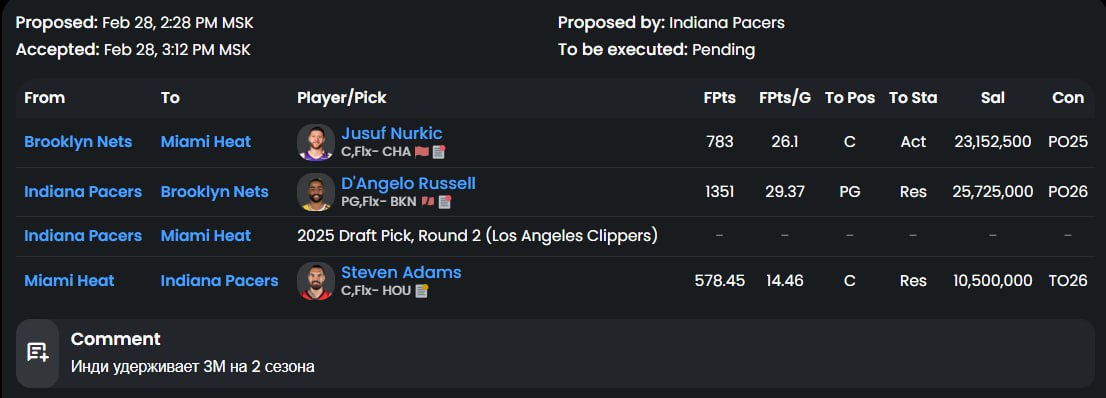Click Steven Adams' player headshot

pos(316,281)
